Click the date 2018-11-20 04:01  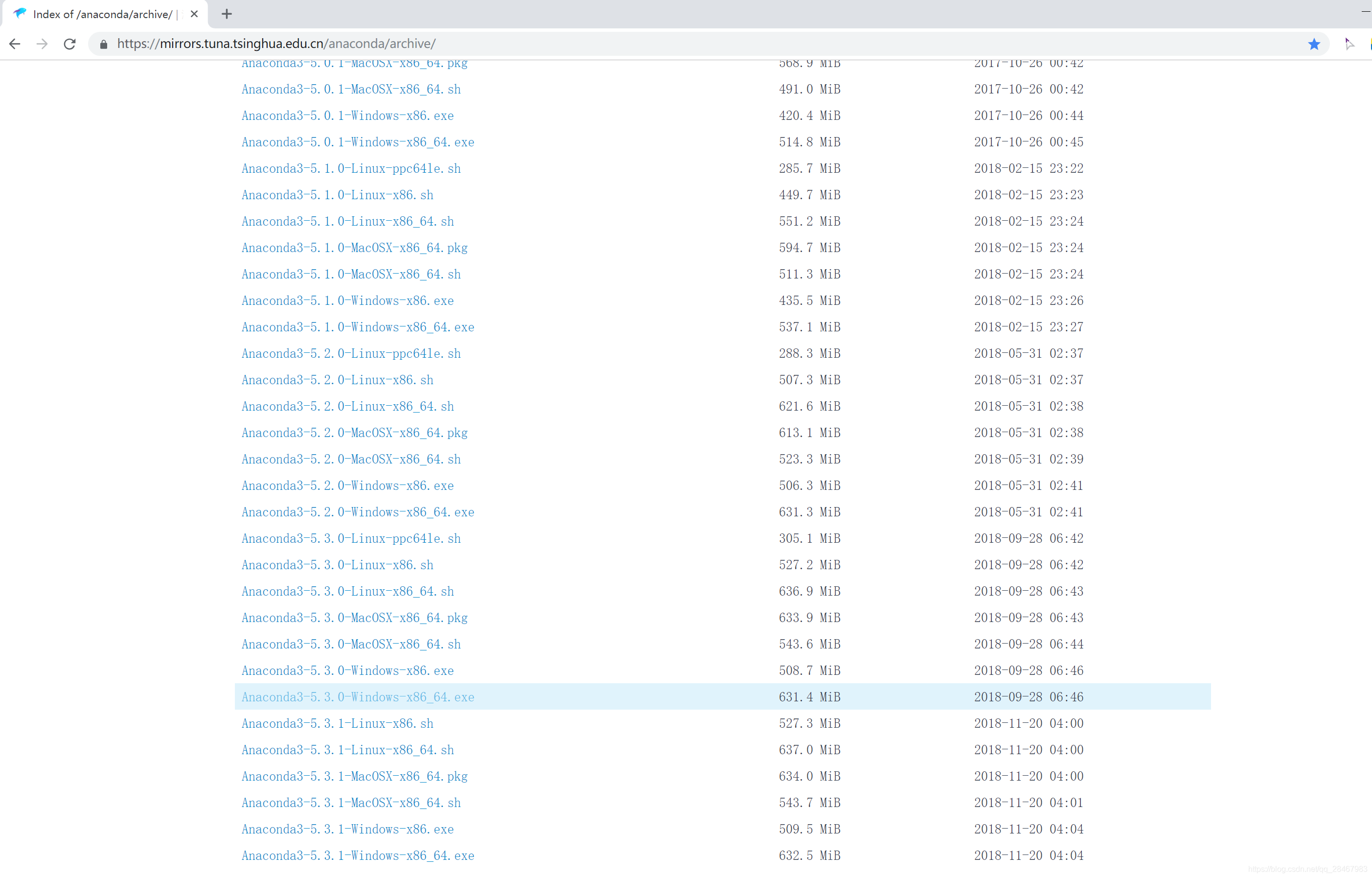click(1029, 803)
